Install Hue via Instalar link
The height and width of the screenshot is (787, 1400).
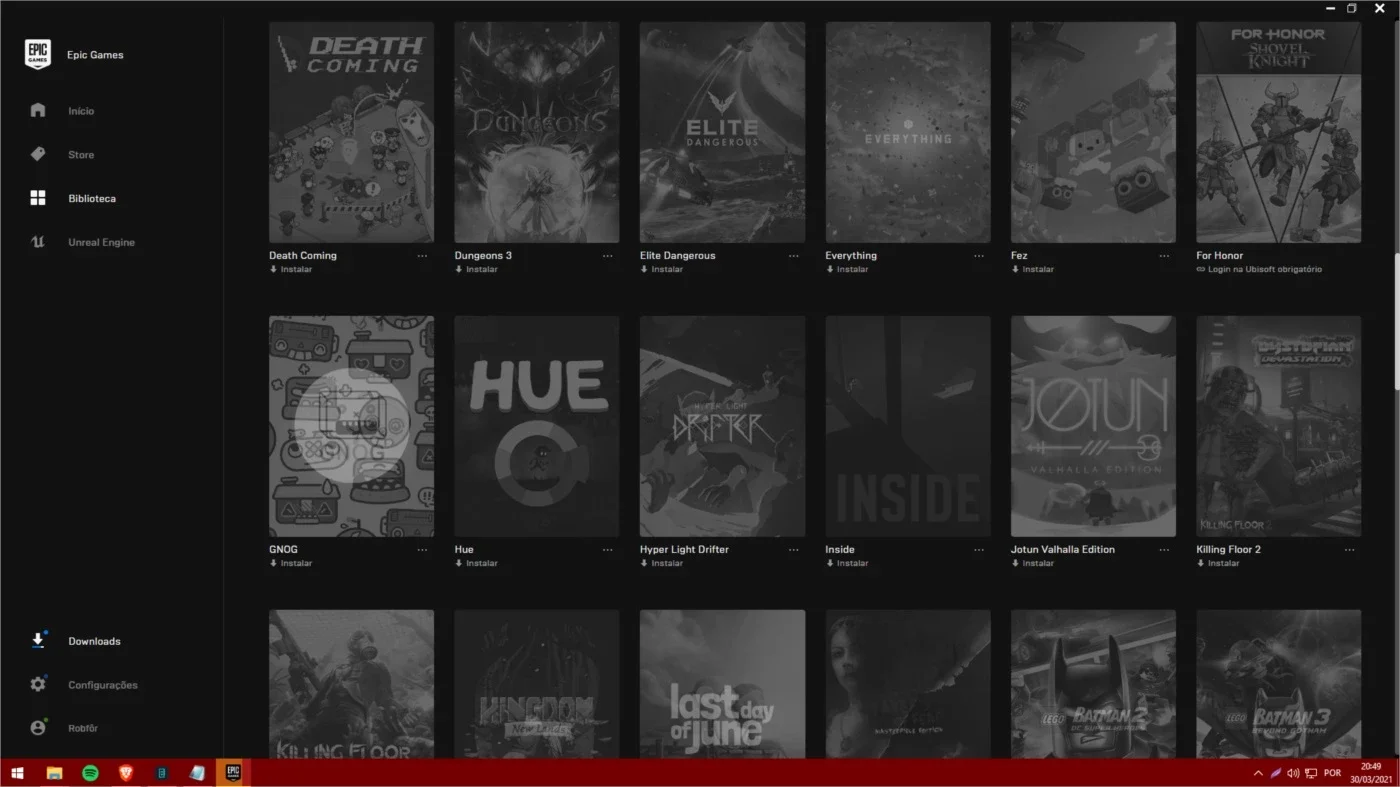(x=476, y=563)
